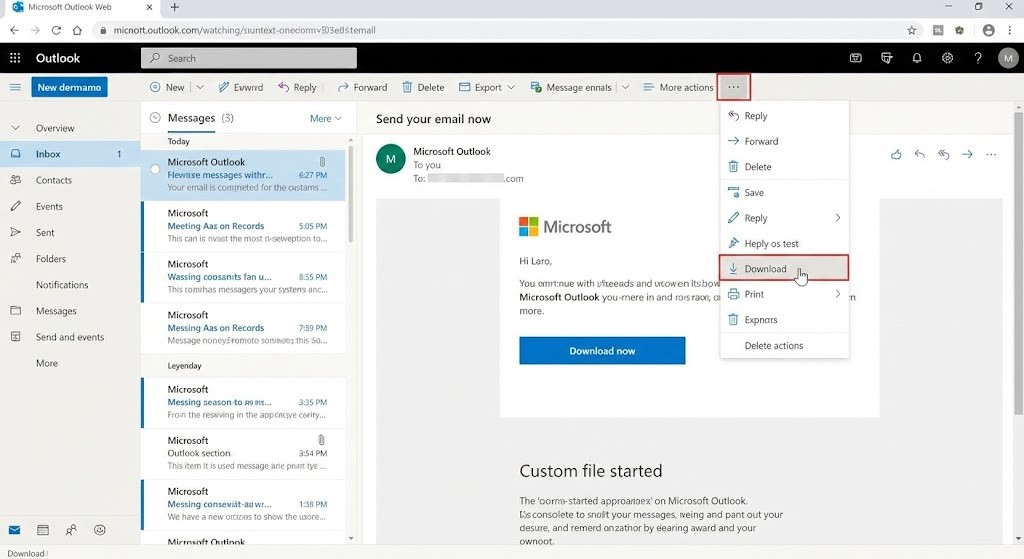Open the Mere filter dropdown
Viewport: 1024px width, 559px height.
point(325,118)
